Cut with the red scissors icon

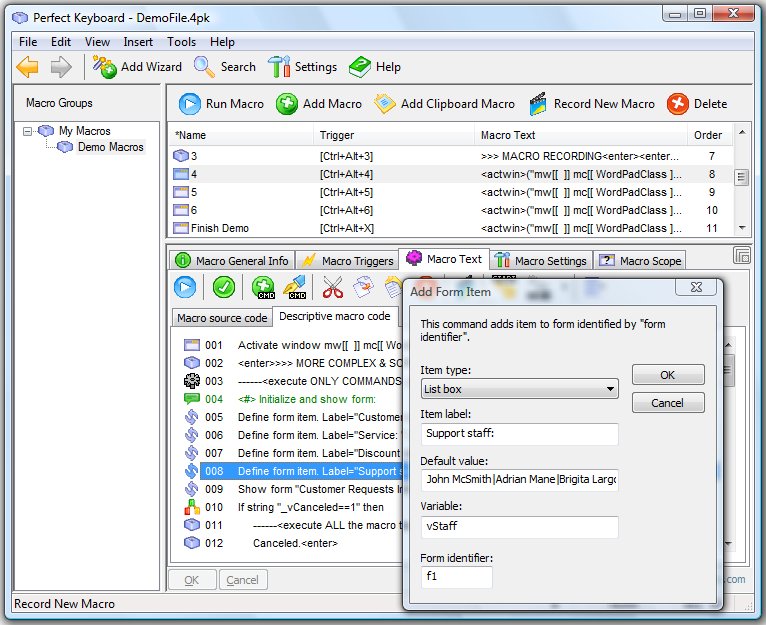(x=333, y=287)
